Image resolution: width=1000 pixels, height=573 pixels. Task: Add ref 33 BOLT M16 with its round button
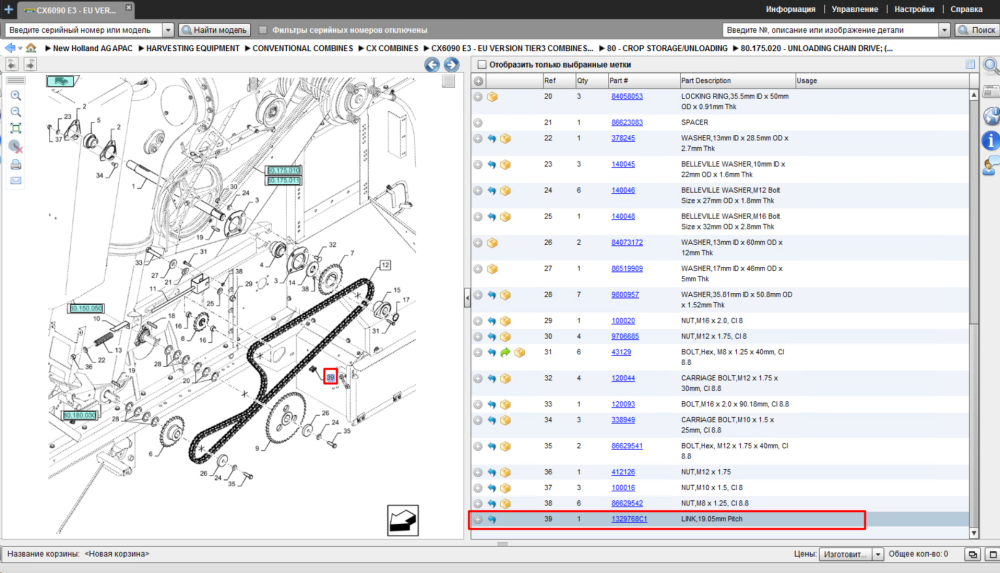point(478,405)
